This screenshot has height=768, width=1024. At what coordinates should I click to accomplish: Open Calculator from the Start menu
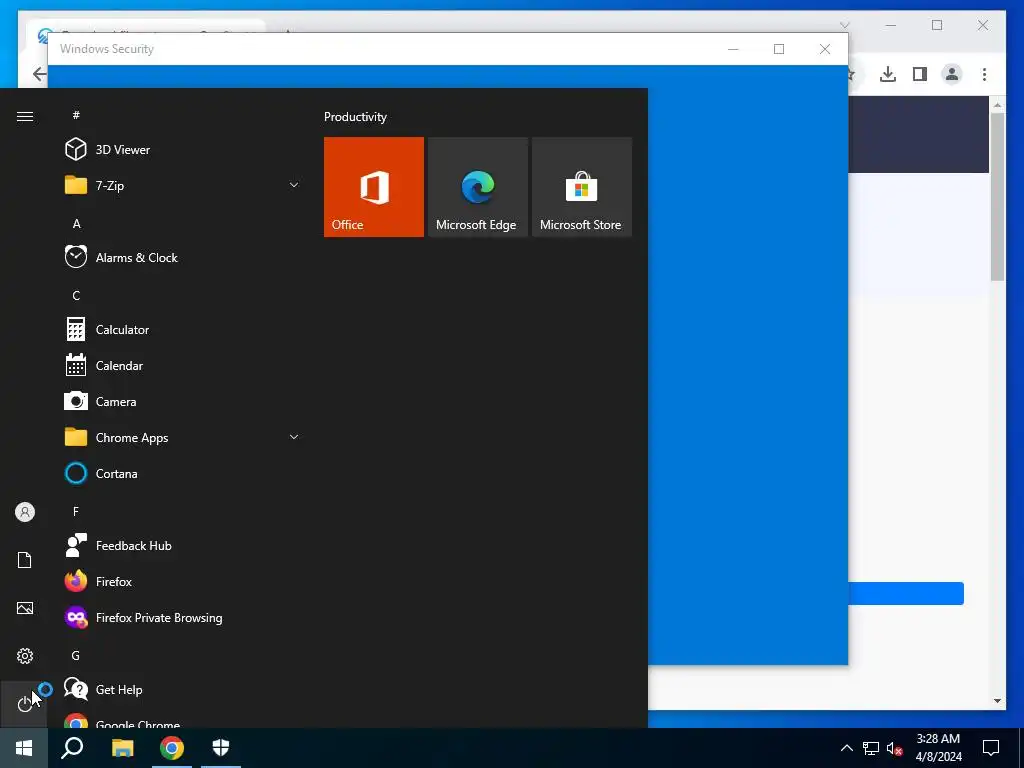point(180,329)
